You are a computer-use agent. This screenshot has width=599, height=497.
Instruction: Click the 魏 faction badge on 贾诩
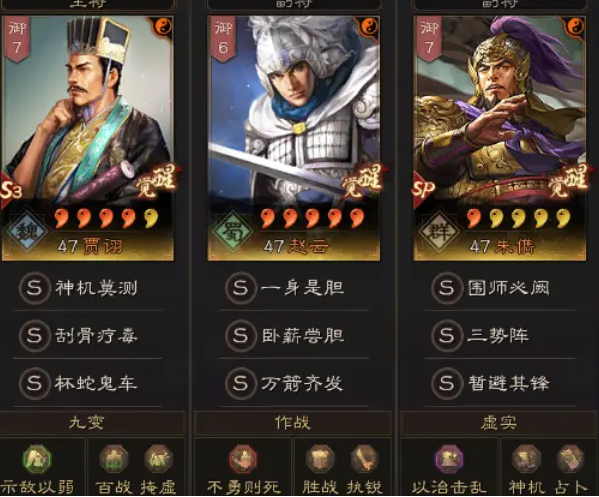[x=27, y=231]
